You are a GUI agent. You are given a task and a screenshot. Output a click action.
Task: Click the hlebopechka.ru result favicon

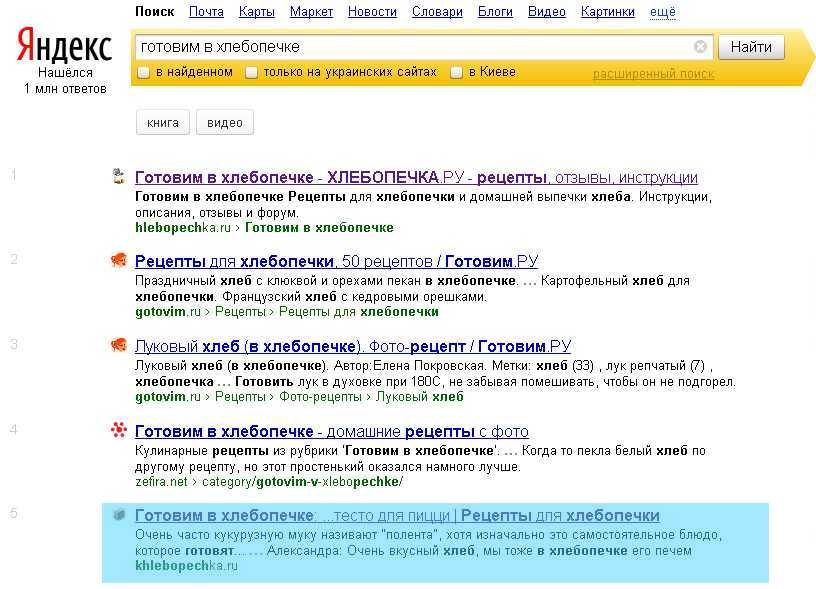pos(119,176)
